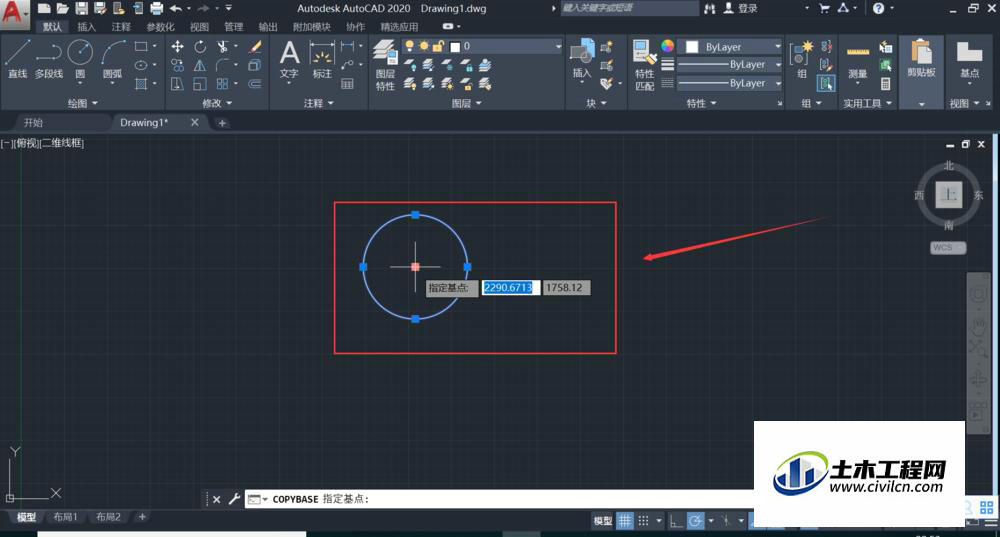
Task: Select the Trim scissors tool
Action: point(222,47)
